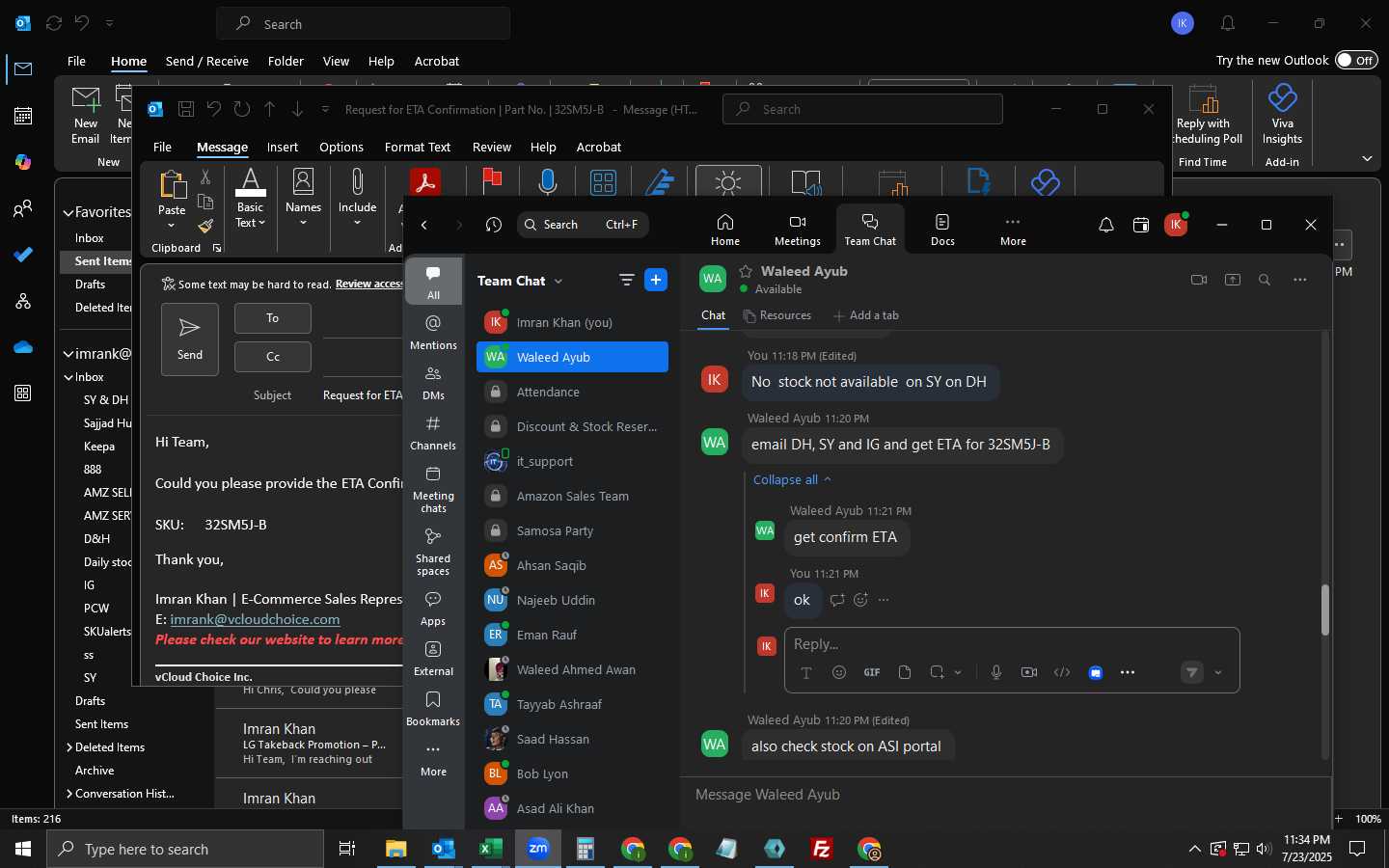
Task: Expand Team Chat header dropdown
Action: point(558,281)
